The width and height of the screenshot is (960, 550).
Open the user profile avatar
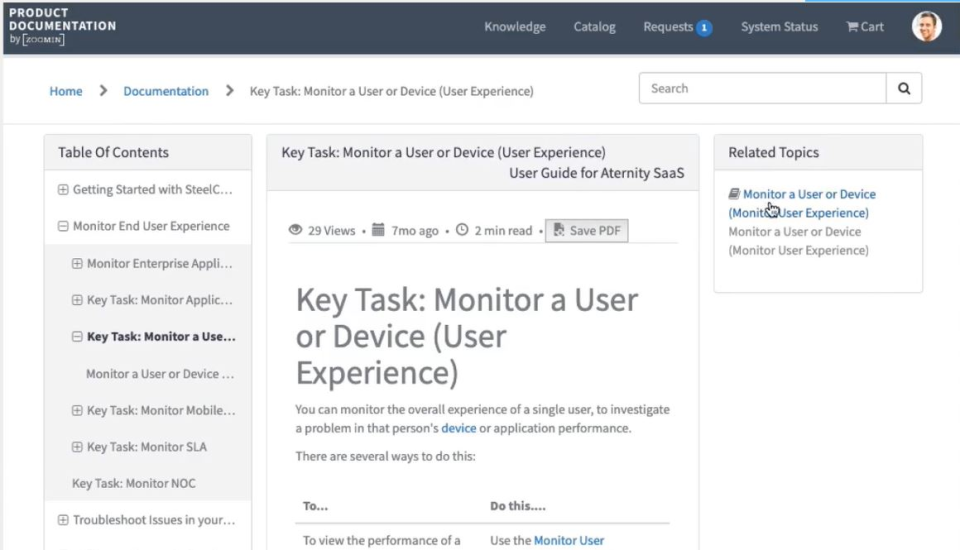pyautogui.click(x=926, y=27)
